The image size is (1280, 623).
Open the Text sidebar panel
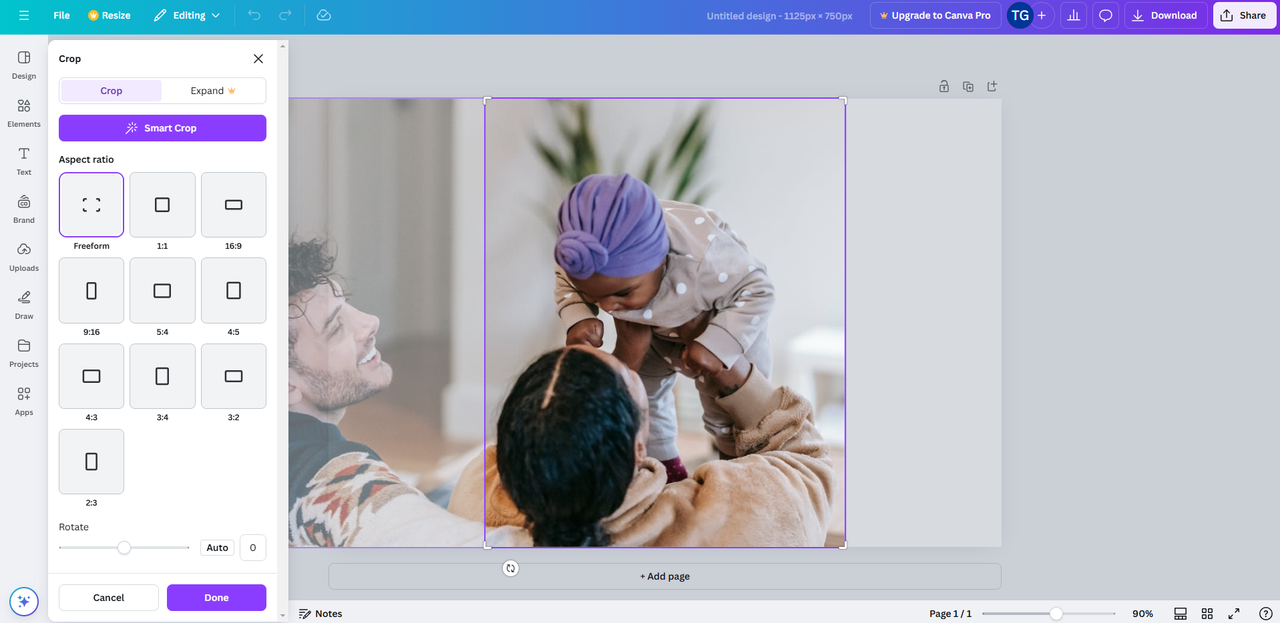pos(24,160)
